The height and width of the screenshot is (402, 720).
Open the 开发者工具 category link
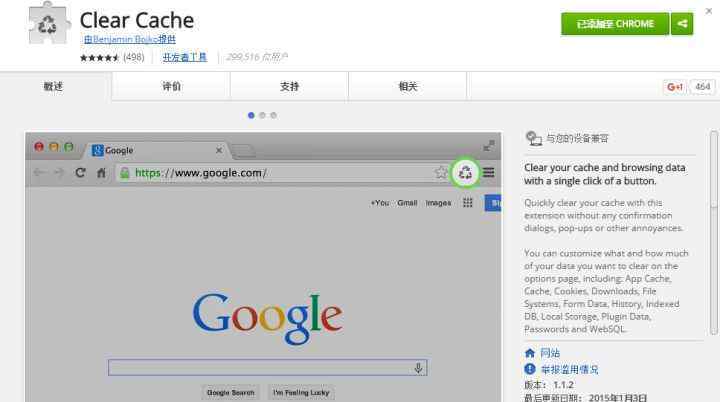(185, 57)
